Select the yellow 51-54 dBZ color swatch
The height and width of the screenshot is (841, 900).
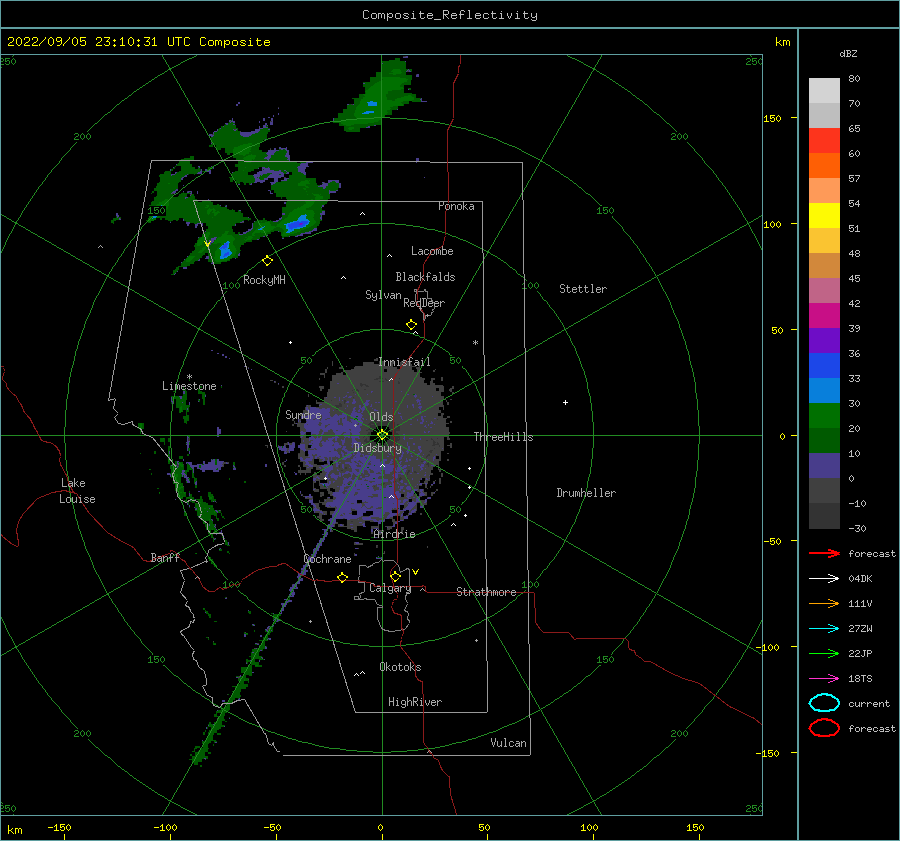tap(824, 216)
